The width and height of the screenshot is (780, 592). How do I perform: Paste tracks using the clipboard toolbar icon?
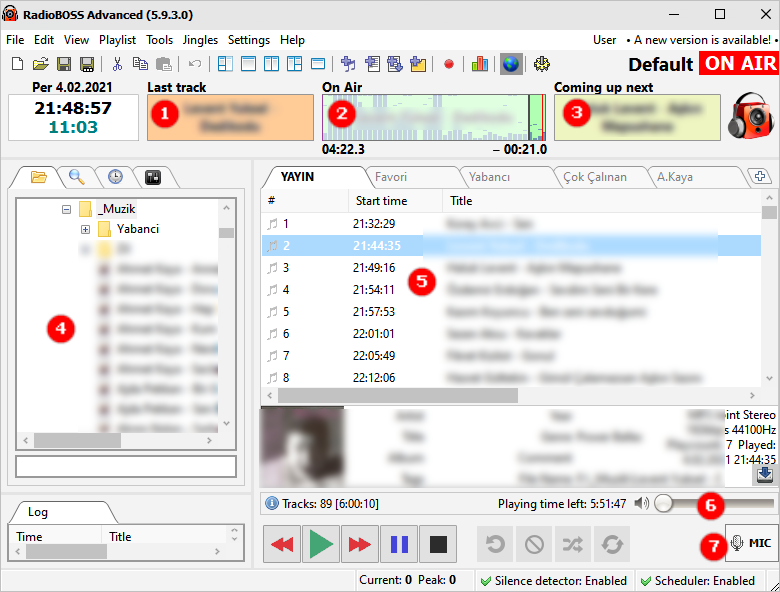[164, 64]
